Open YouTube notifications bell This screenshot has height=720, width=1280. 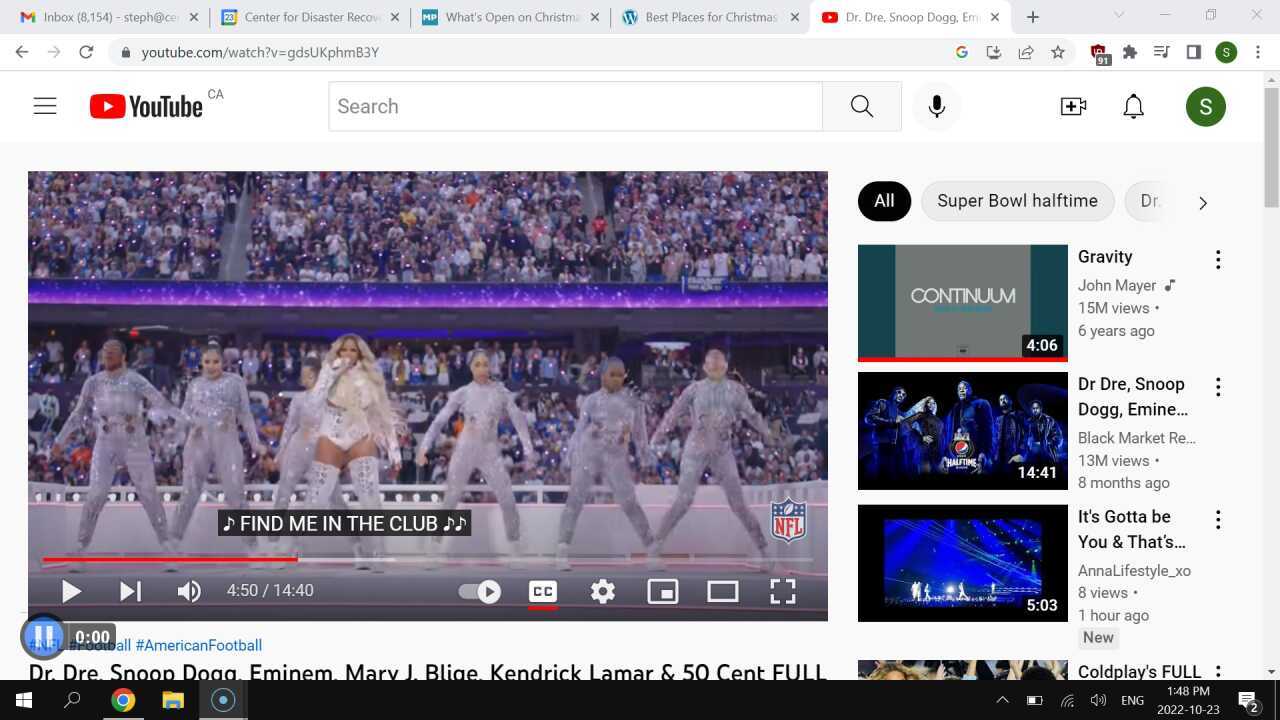click(1133, 106)
